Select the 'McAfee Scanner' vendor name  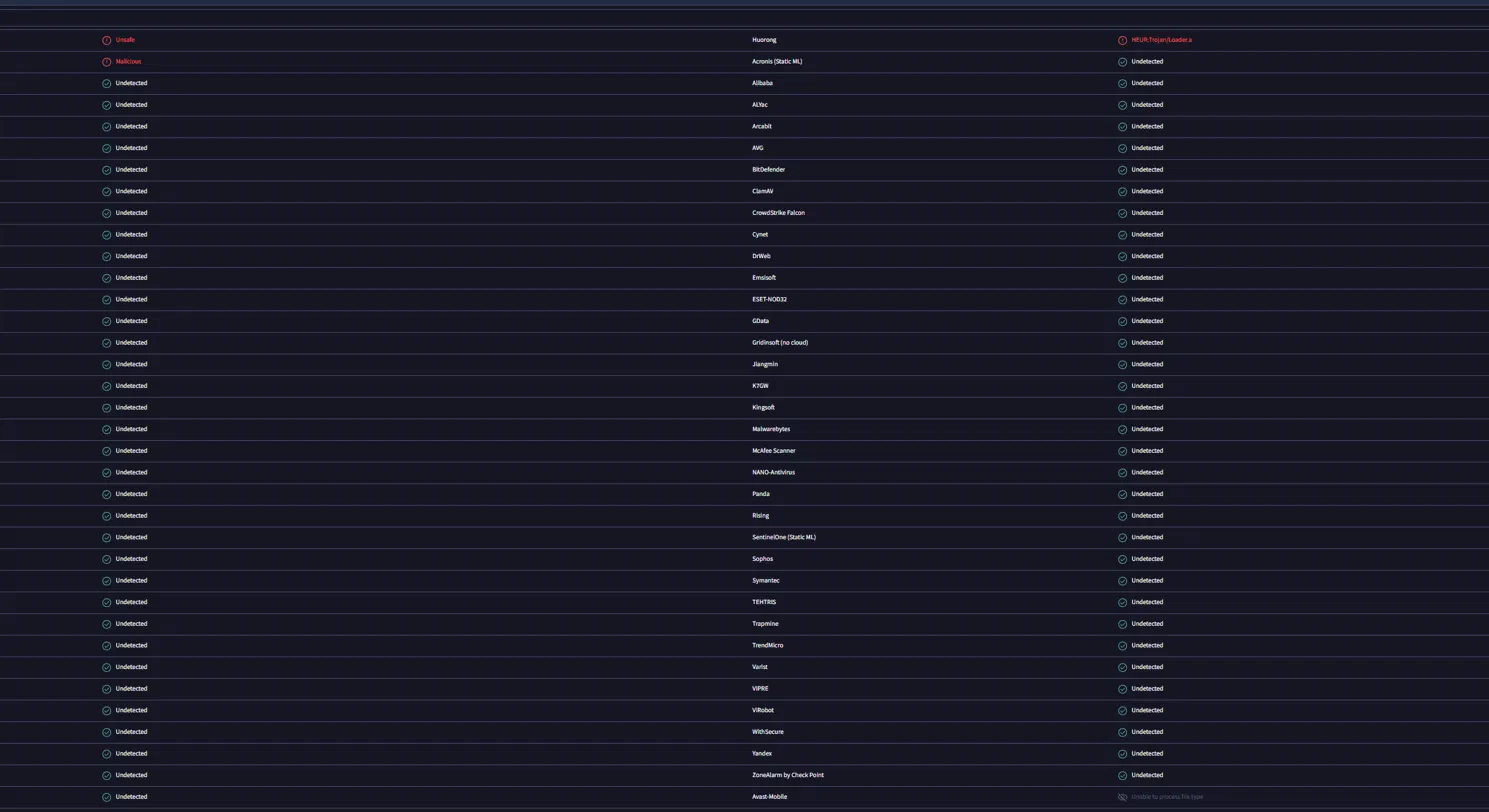tap(774, 451)
